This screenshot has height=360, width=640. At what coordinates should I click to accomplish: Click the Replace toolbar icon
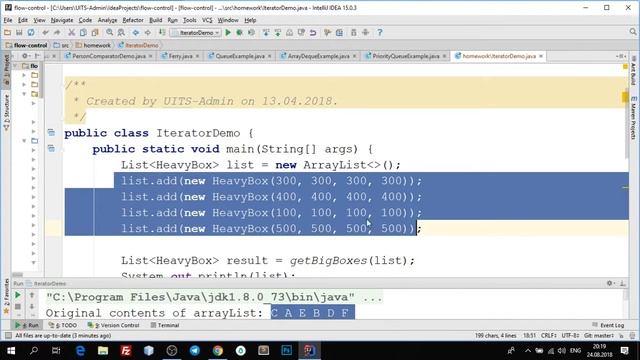[x=121, y=33]
